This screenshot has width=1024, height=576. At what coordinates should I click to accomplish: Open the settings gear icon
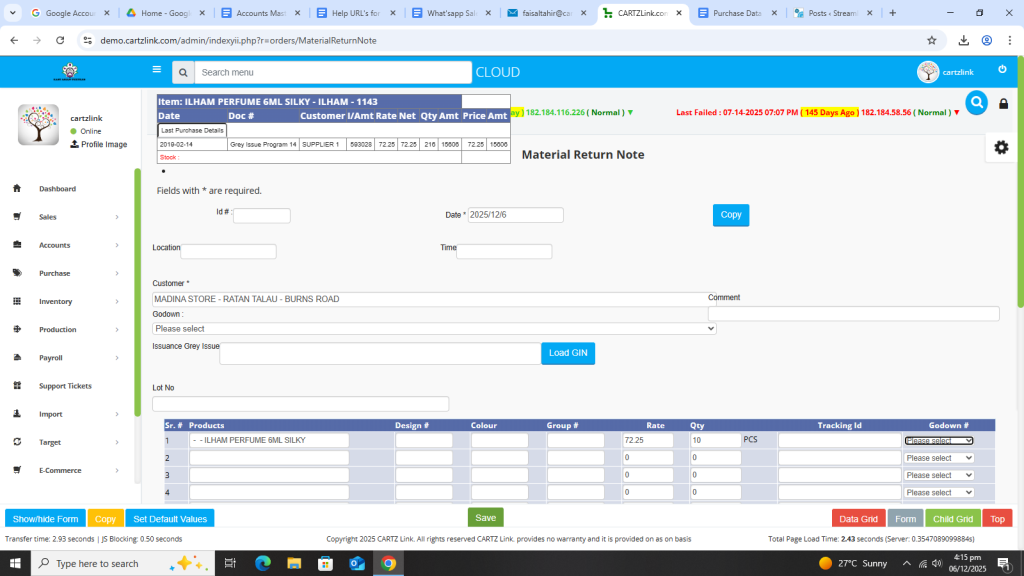(x=1001, y=147)
